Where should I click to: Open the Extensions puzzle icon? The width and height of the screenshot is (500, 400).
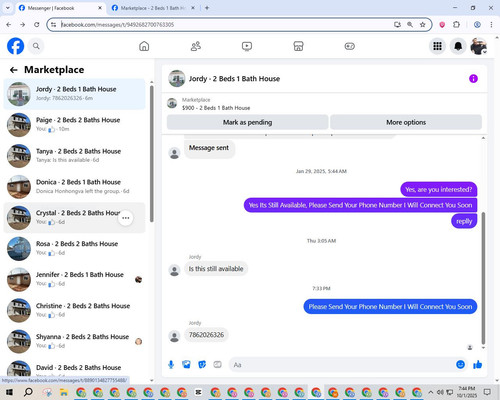pos(457,25)
